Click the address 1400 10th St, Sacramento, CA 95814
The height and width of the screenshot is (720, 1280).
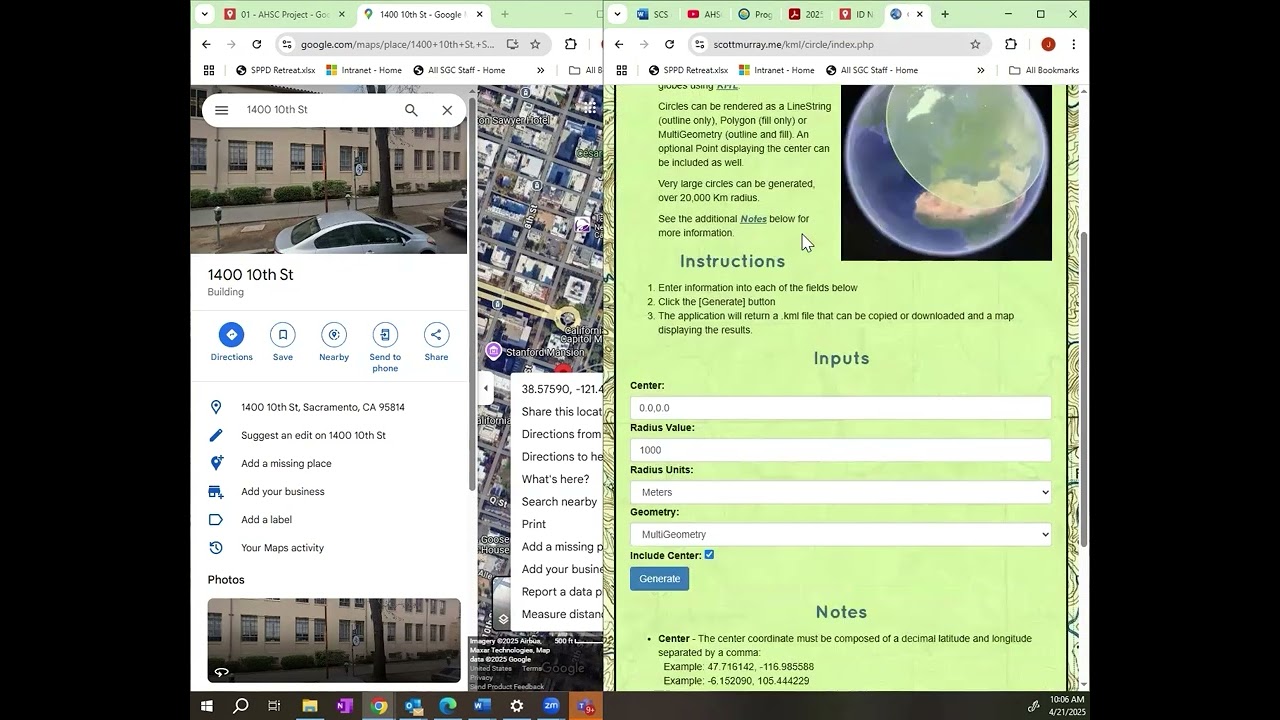click(x=323, y=407)
